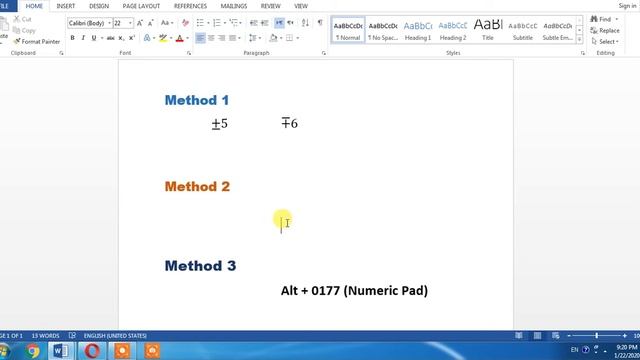Screen dimensions: 640x360
Task: Enable left-to-right text direction
Action: tap(279, 23)
